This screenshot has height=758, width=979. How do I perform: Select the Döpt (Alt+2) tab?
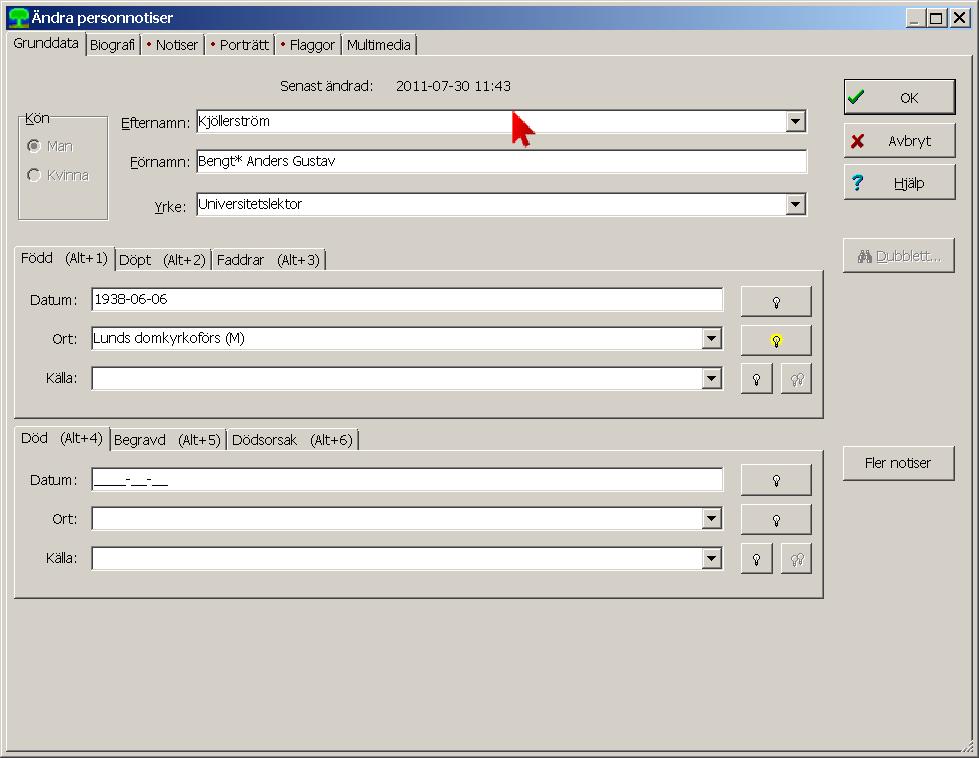click(162, 260)
